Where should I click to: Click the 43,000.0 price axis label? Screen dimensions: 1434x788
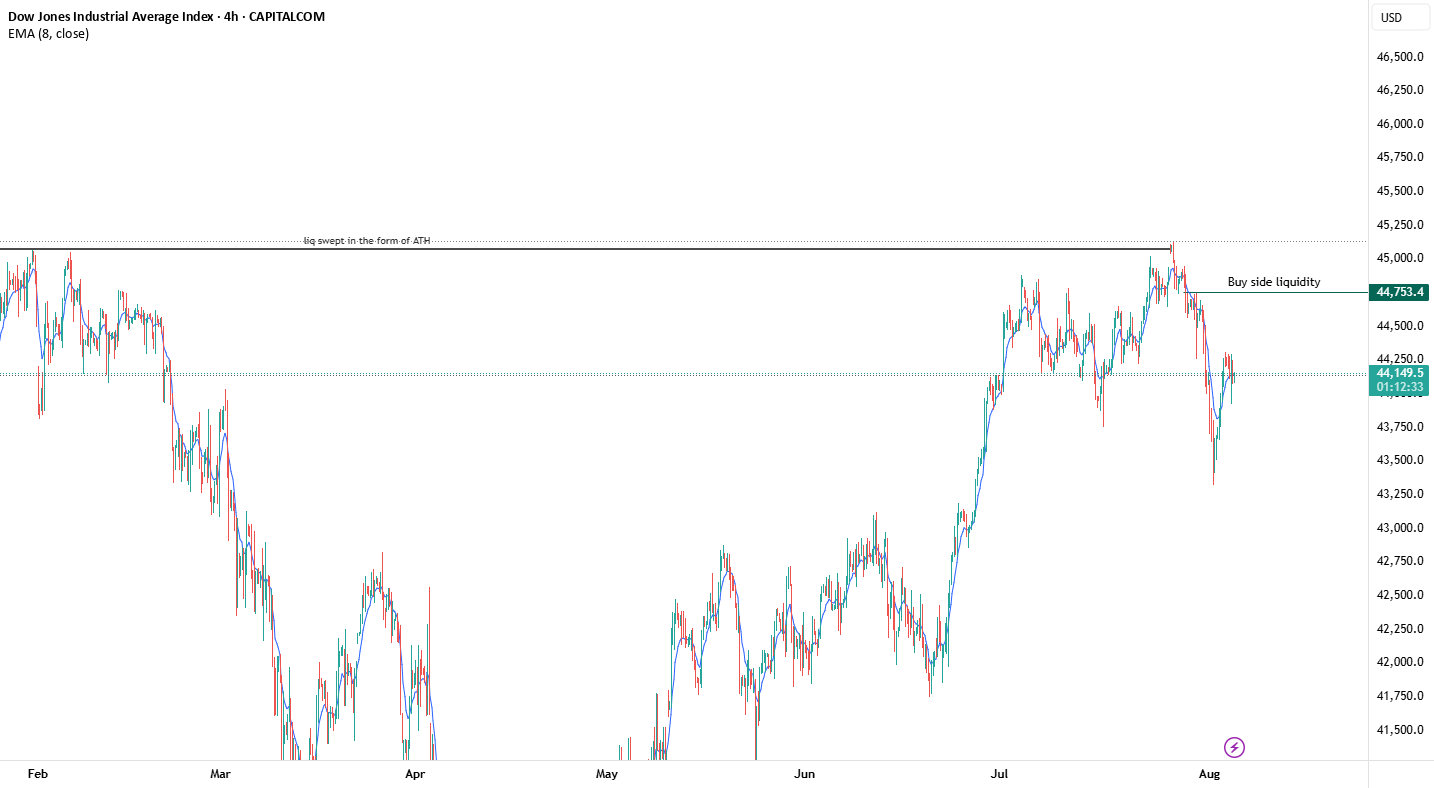coord(1400,528)
